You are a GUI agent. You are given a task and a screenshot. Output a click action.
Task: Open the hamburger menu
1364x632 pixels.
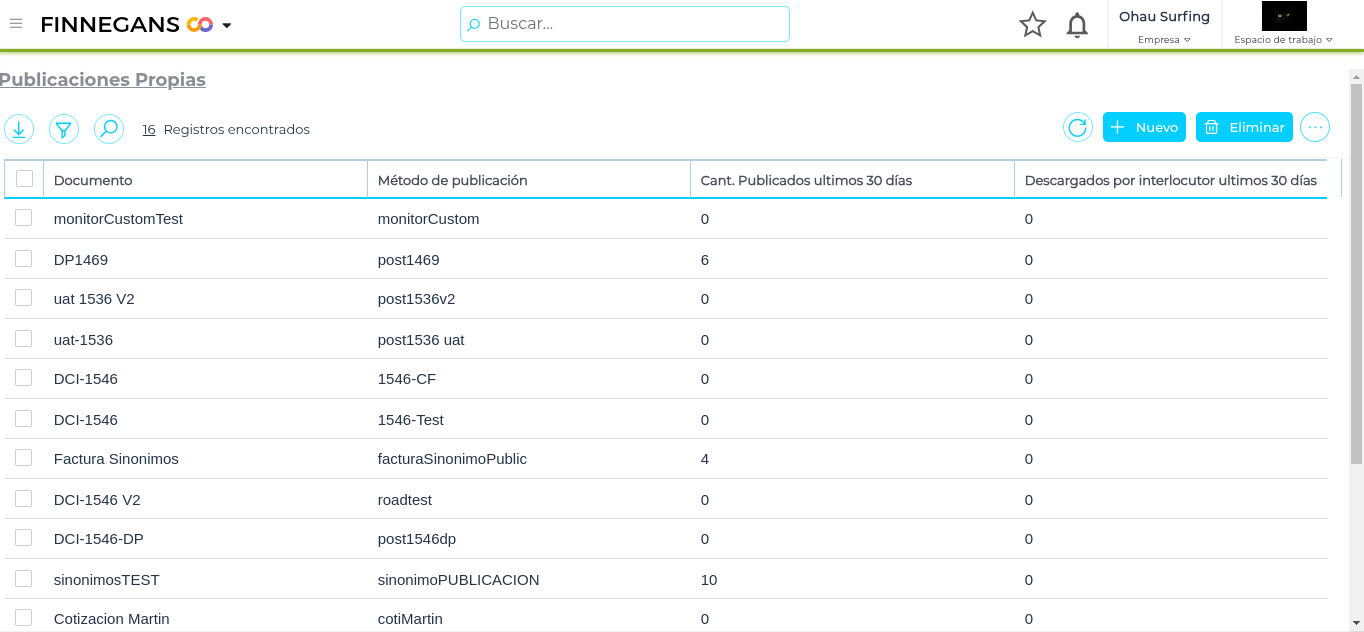(16, 24)
